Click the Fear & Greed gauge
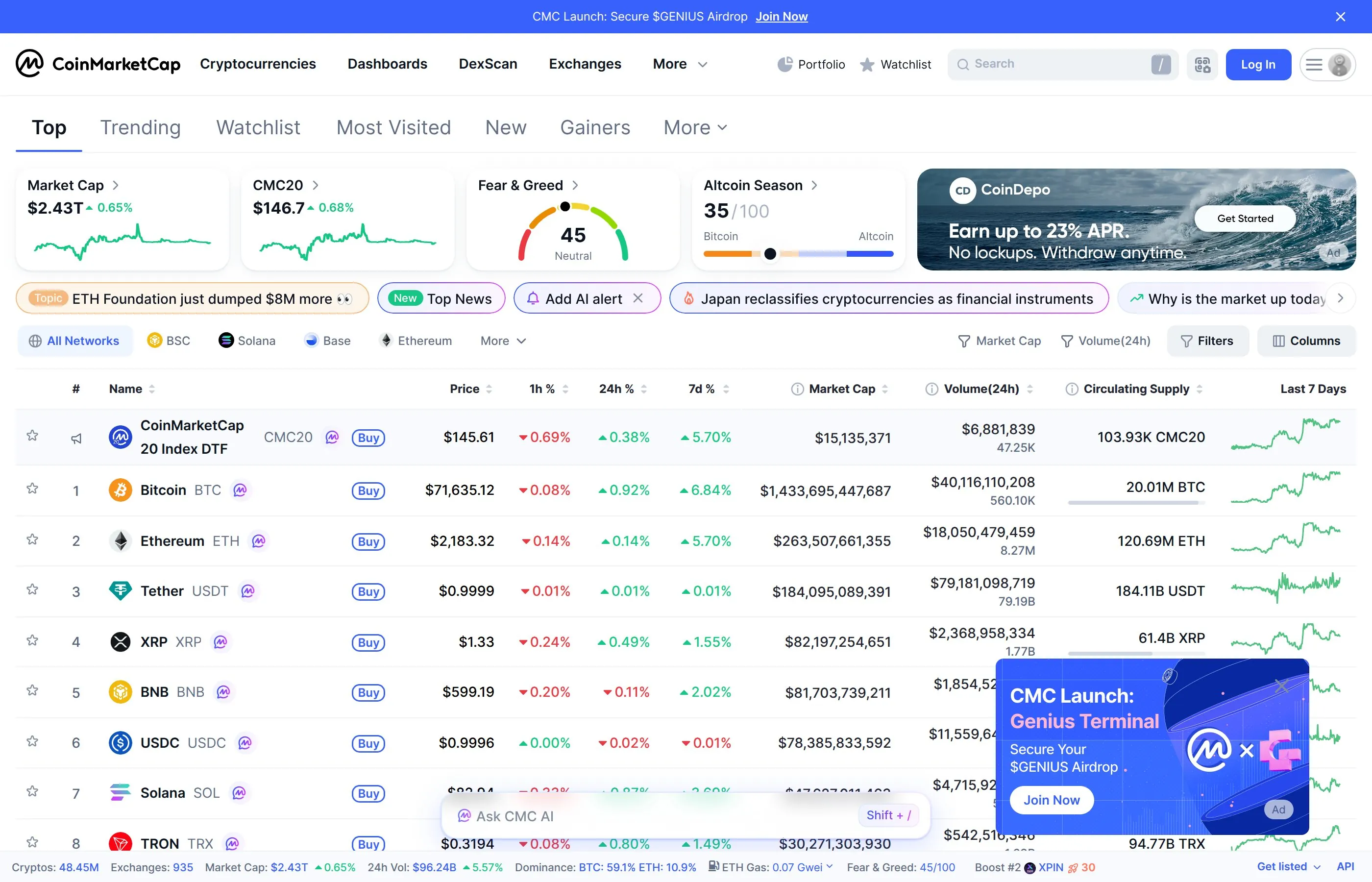Image resolution: width=1372 pixels, height=882 pixels. click(573, 232)
